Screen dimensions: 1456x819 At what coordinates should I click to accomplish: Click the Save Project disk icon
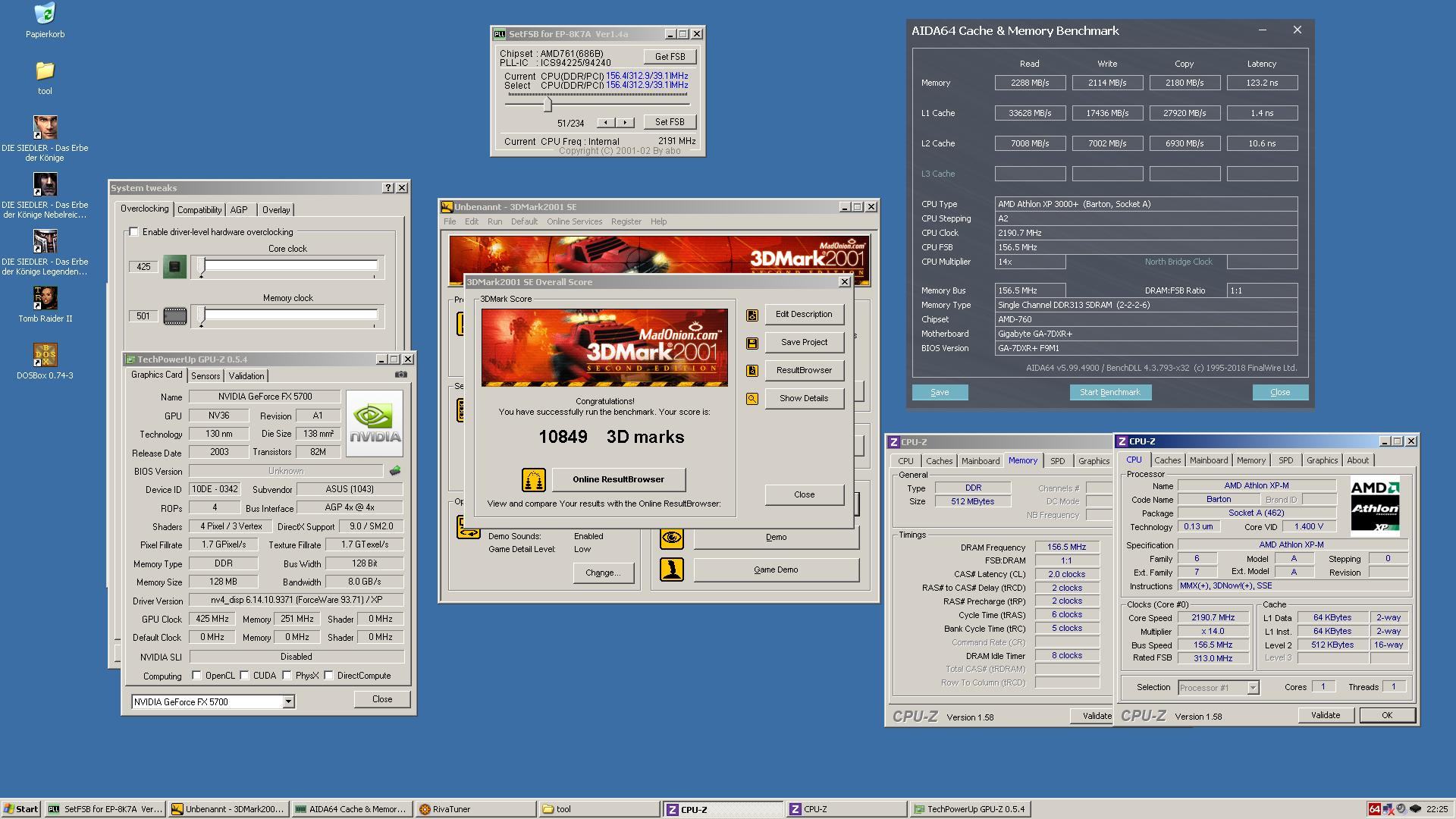[752, 343]
